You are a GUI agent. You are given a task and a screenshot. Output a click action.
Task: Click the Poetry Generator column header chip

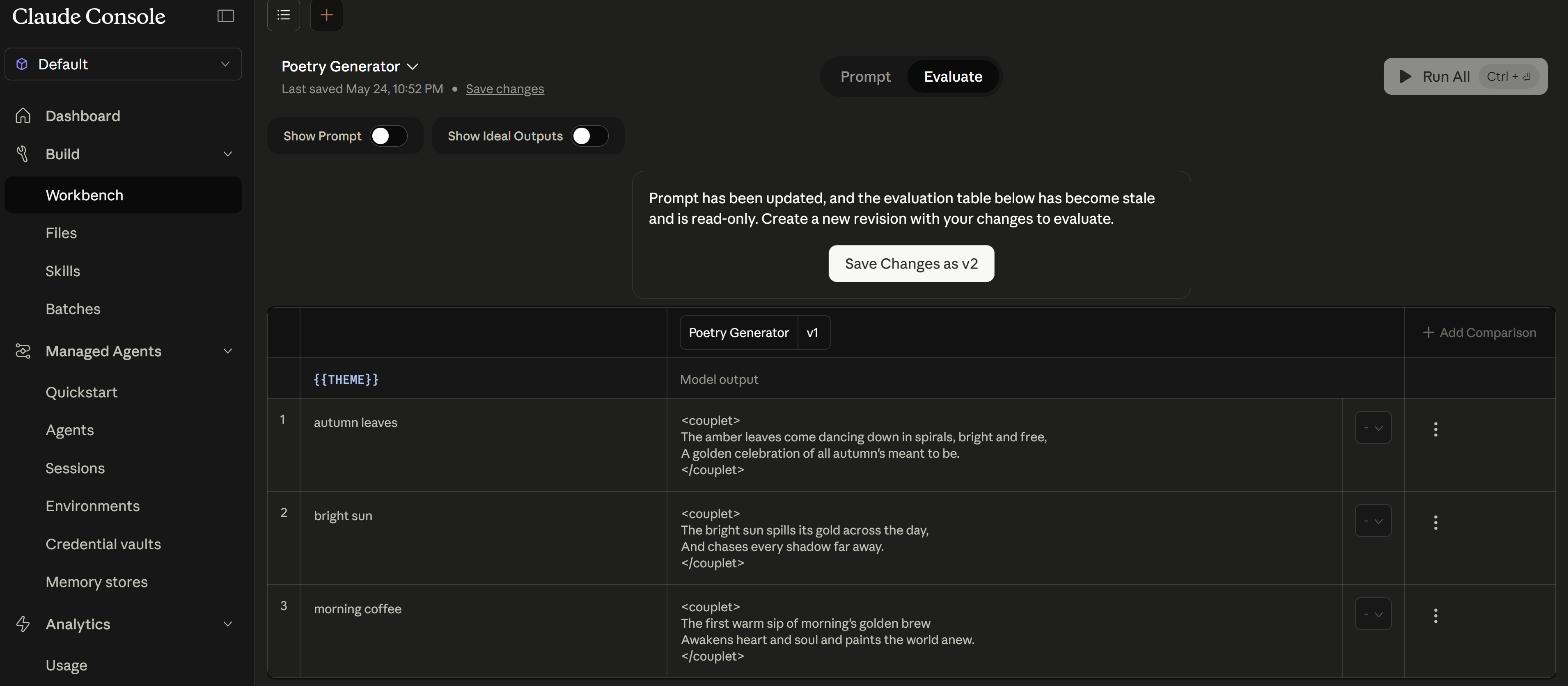click(x=738, y=333)
